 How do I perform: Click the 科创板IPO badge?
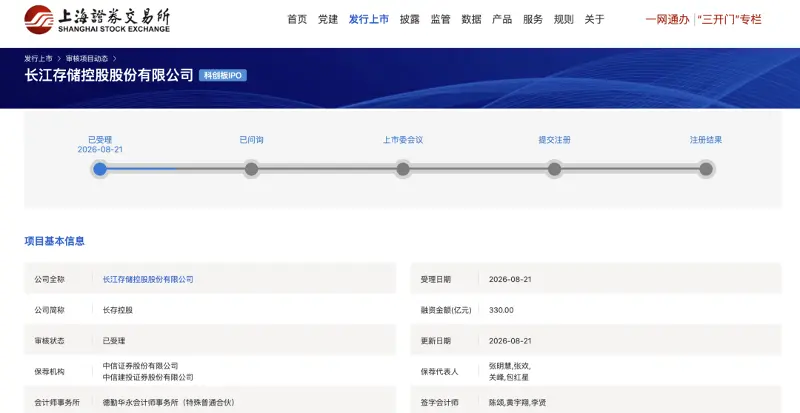pos(223,76)
